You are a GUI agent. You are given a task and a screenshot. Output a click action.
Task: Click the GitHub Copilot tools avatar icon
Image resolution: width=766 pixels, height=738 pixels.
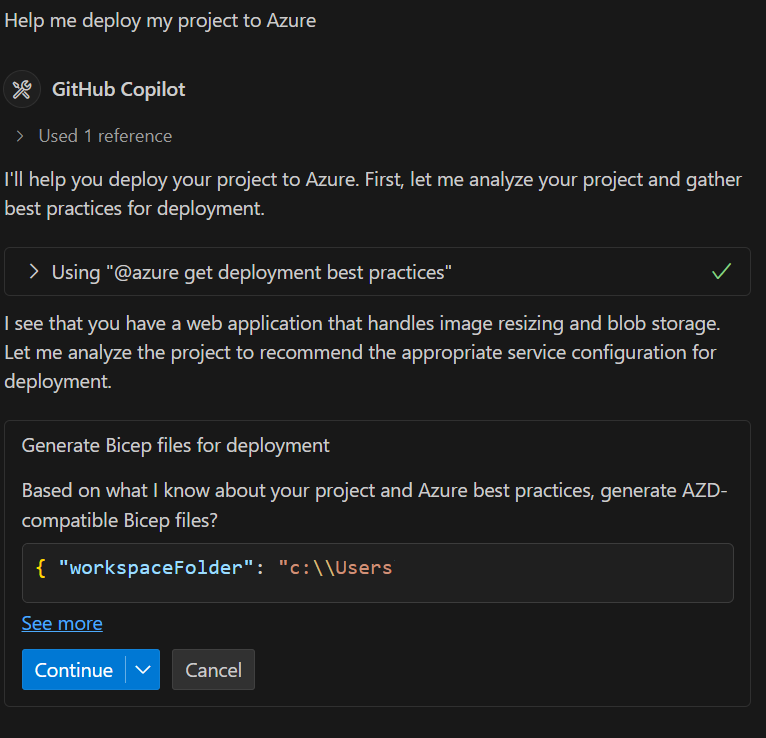(22, 89)
